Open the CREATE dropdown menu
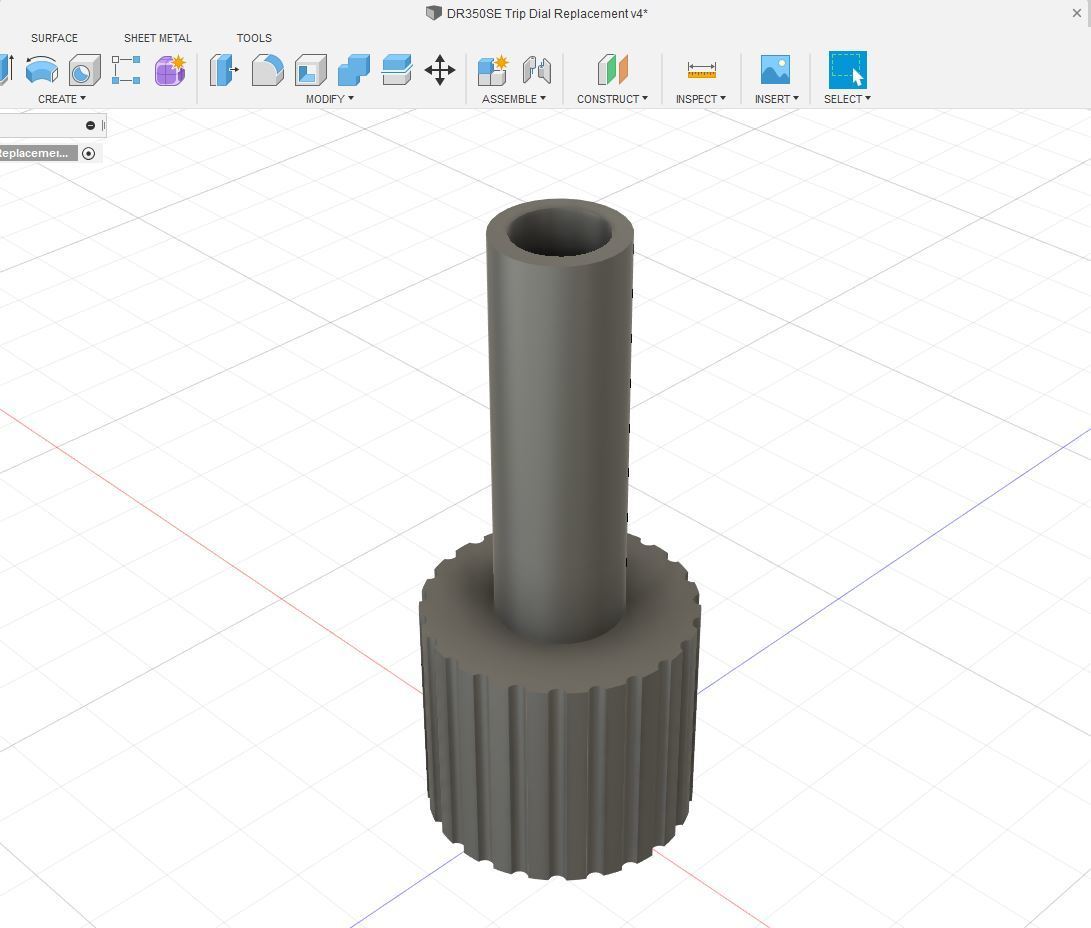Screen dimensions: 1091x928 62,99
